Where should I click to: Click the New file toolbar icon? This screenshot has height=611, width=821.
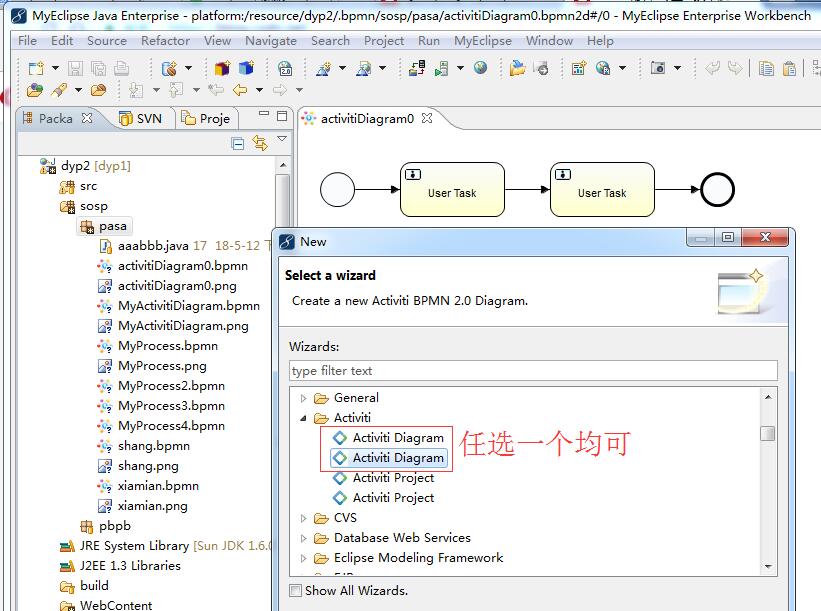(36, 68)
